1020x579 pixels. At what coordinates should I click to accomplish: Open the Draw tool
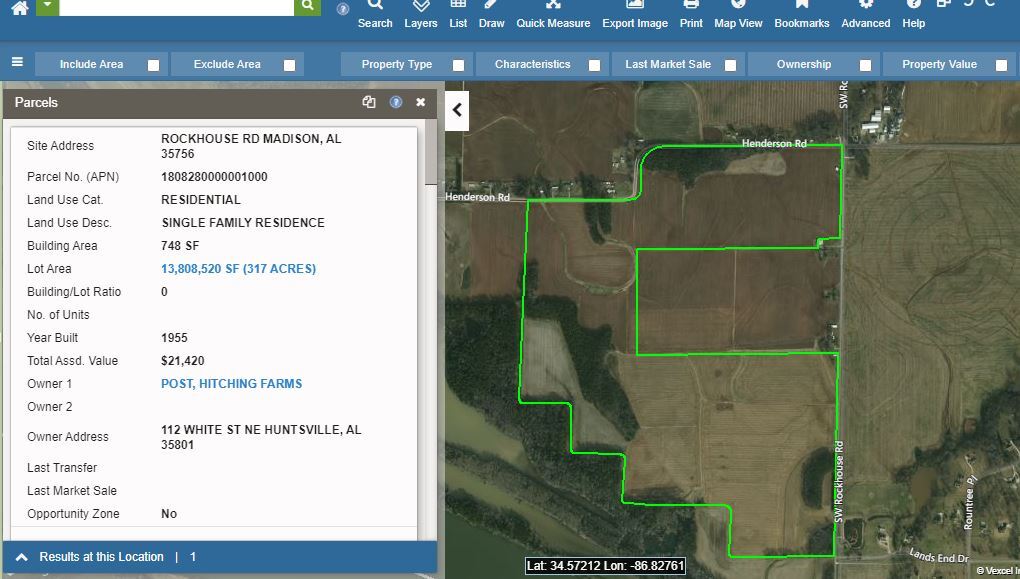pos(491,14)
